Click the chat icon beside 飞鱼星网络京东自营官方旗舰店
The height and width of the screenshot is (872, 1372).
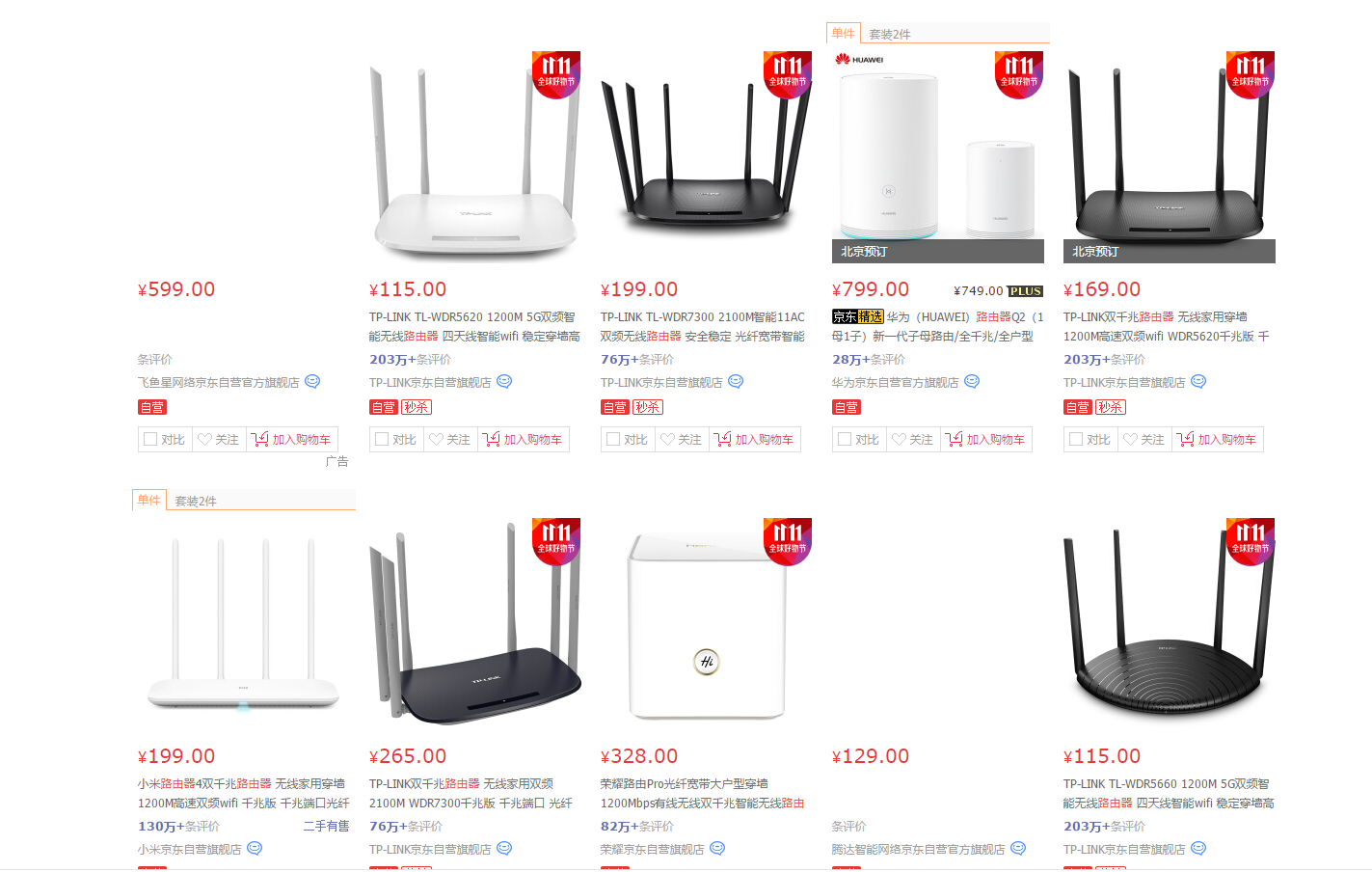pyautogui.click(x=312, y=382)
